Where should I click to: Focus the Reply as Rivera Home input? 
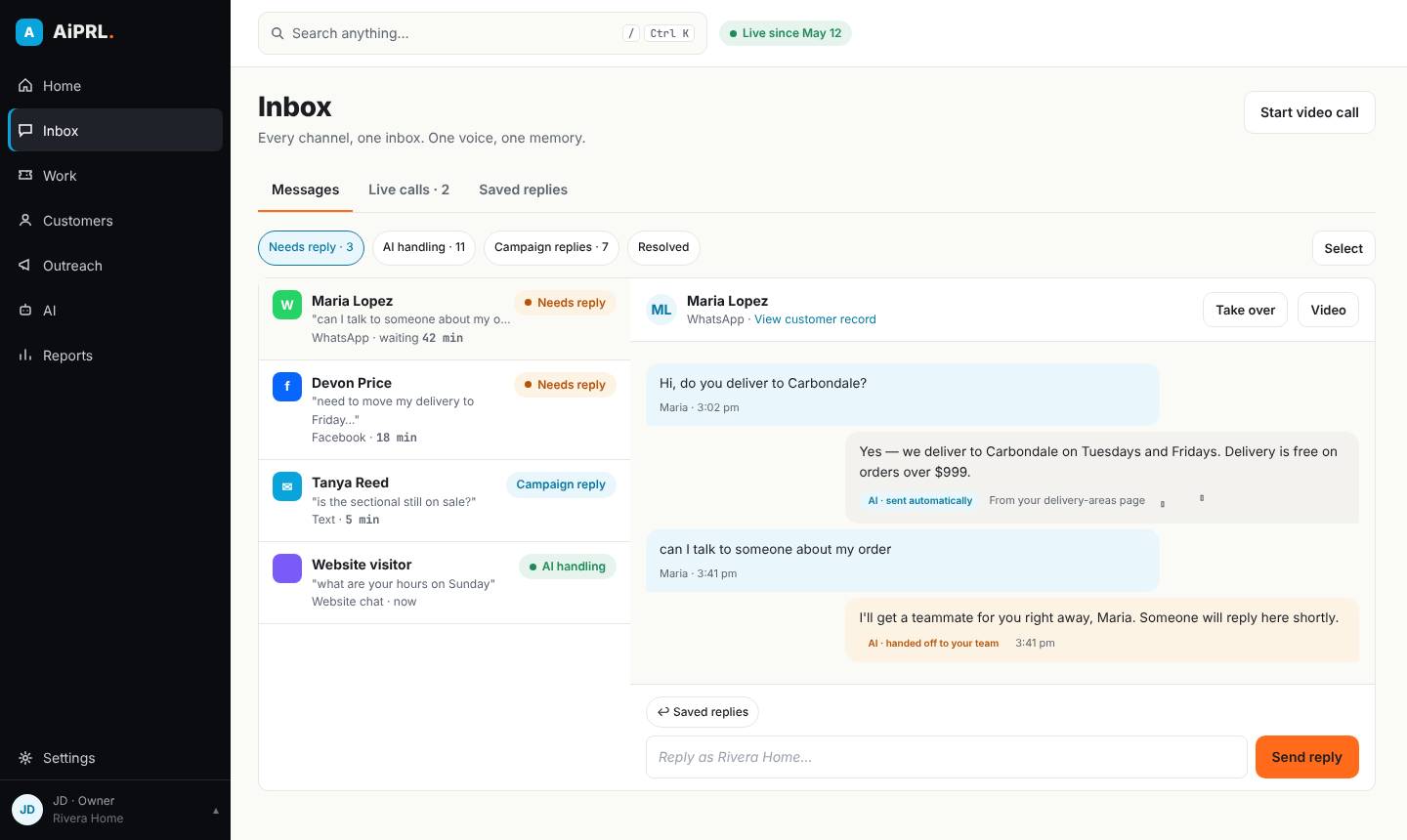pyautogui.click(x=946, y=757)
